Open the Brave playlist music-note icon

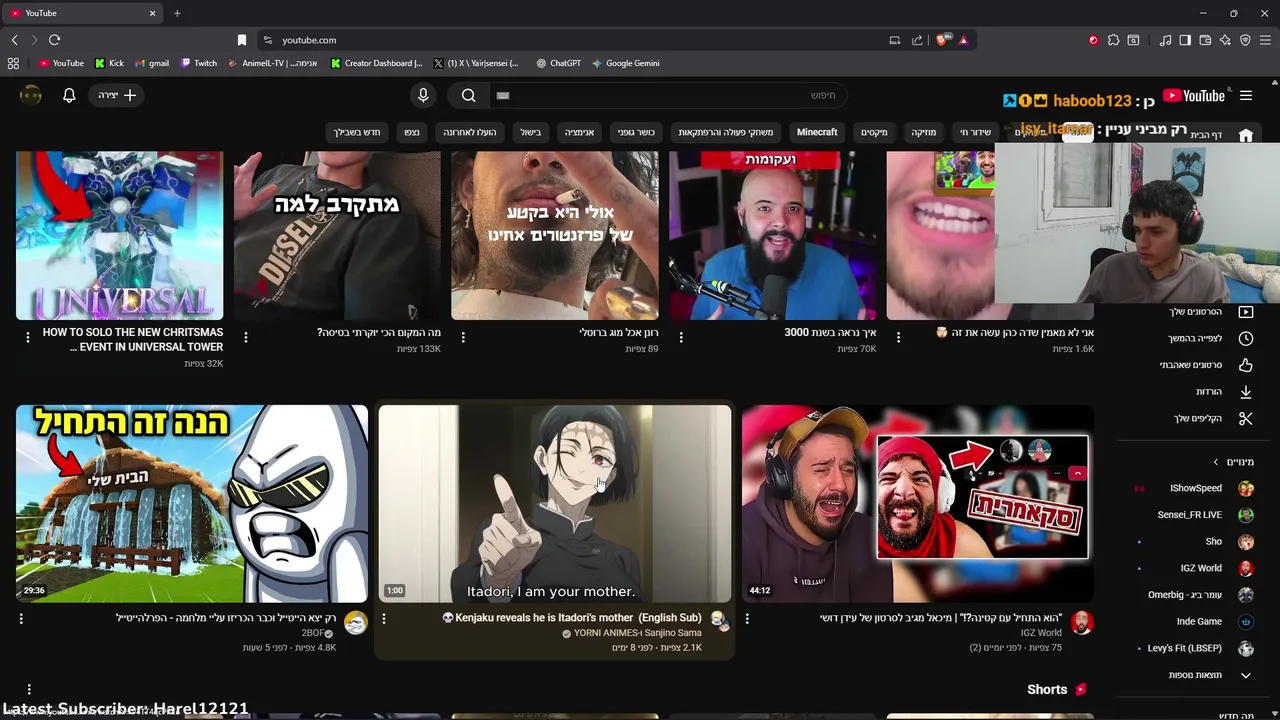tap(1166, 40)
